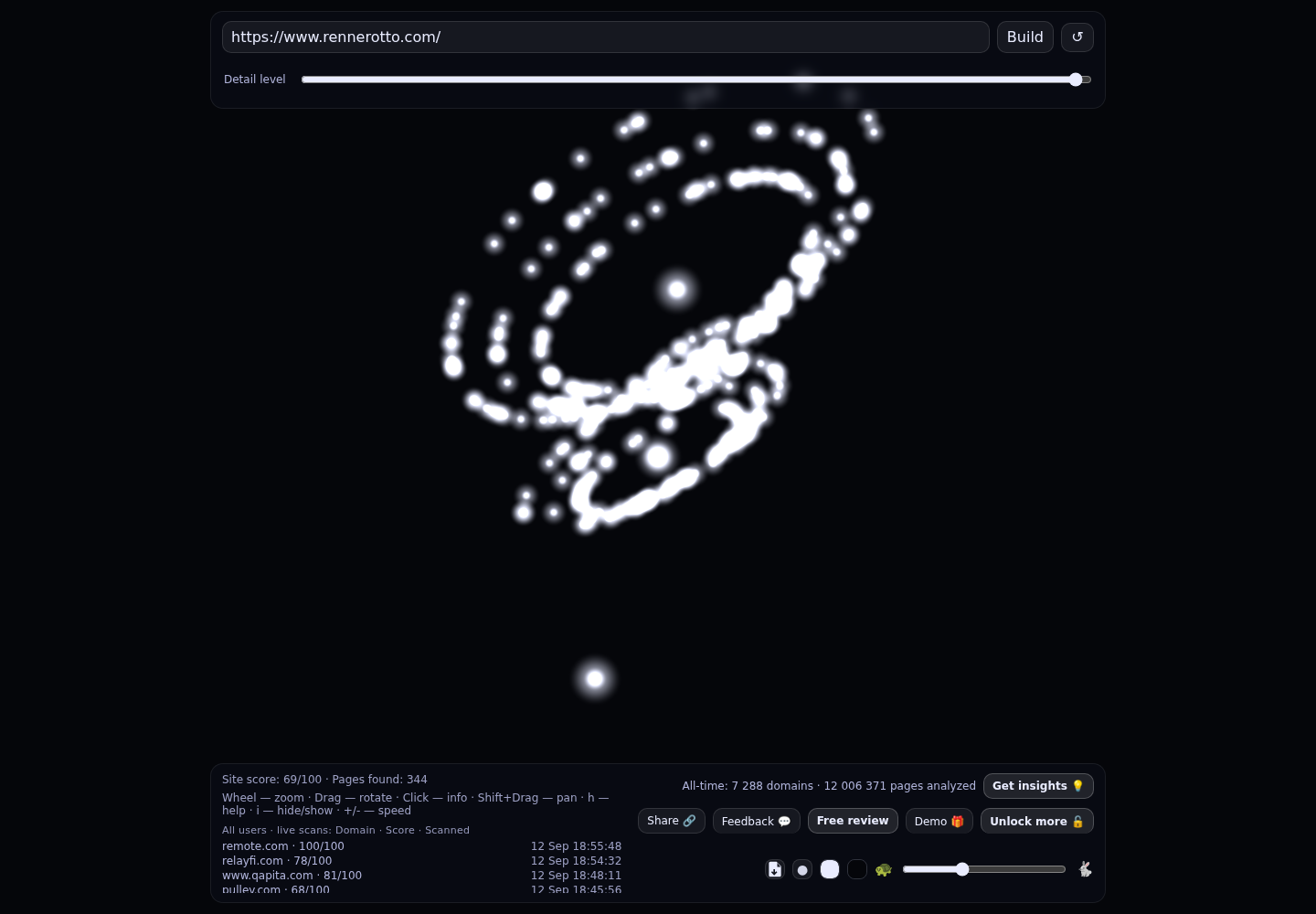Click the download file icon
The image size is (1316, 914).
tap(775, 869)
